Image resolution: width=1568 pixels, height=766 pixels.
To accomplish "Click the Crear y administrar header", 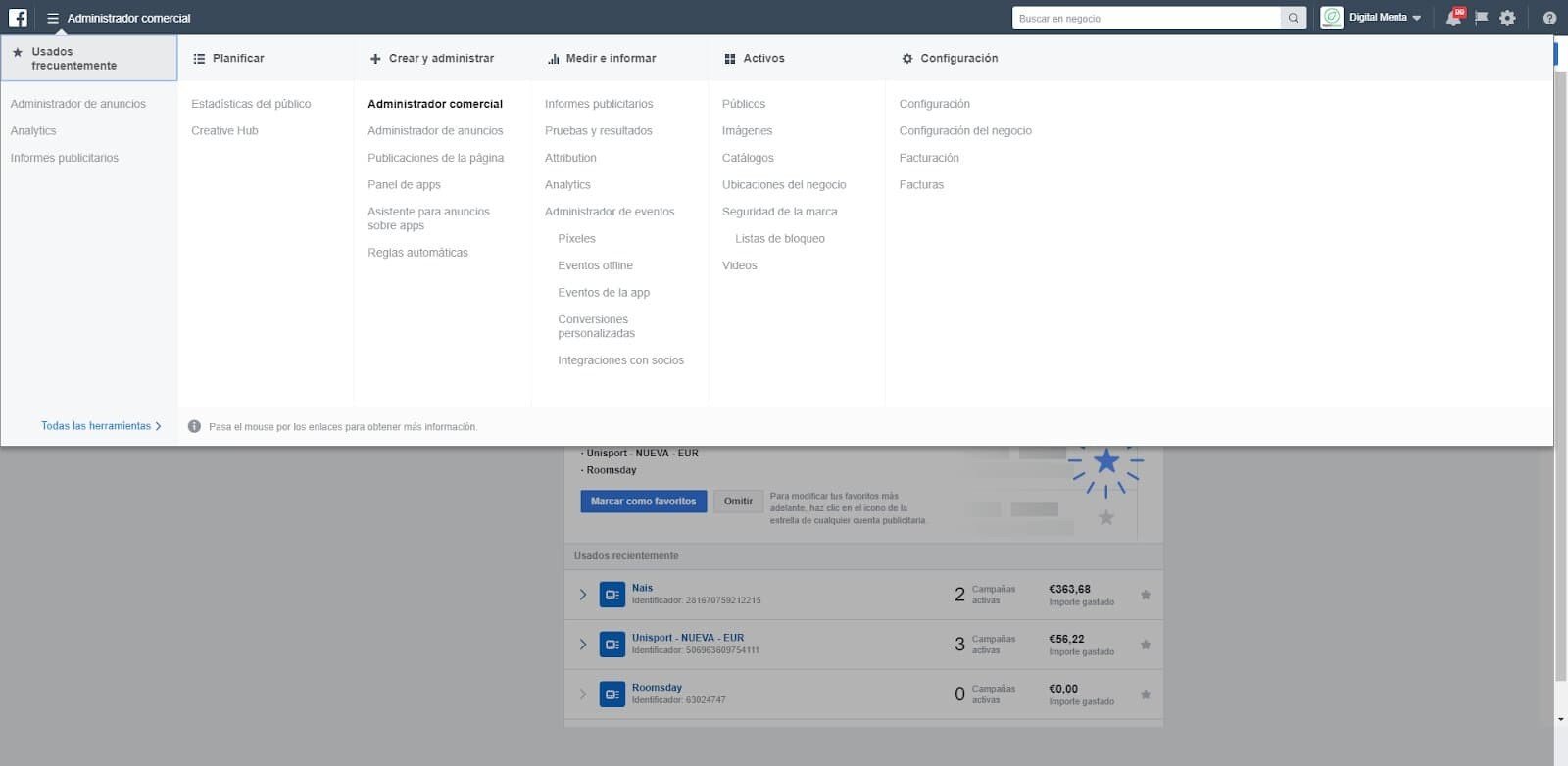I will pyautogui.click(x=432, y=58).
